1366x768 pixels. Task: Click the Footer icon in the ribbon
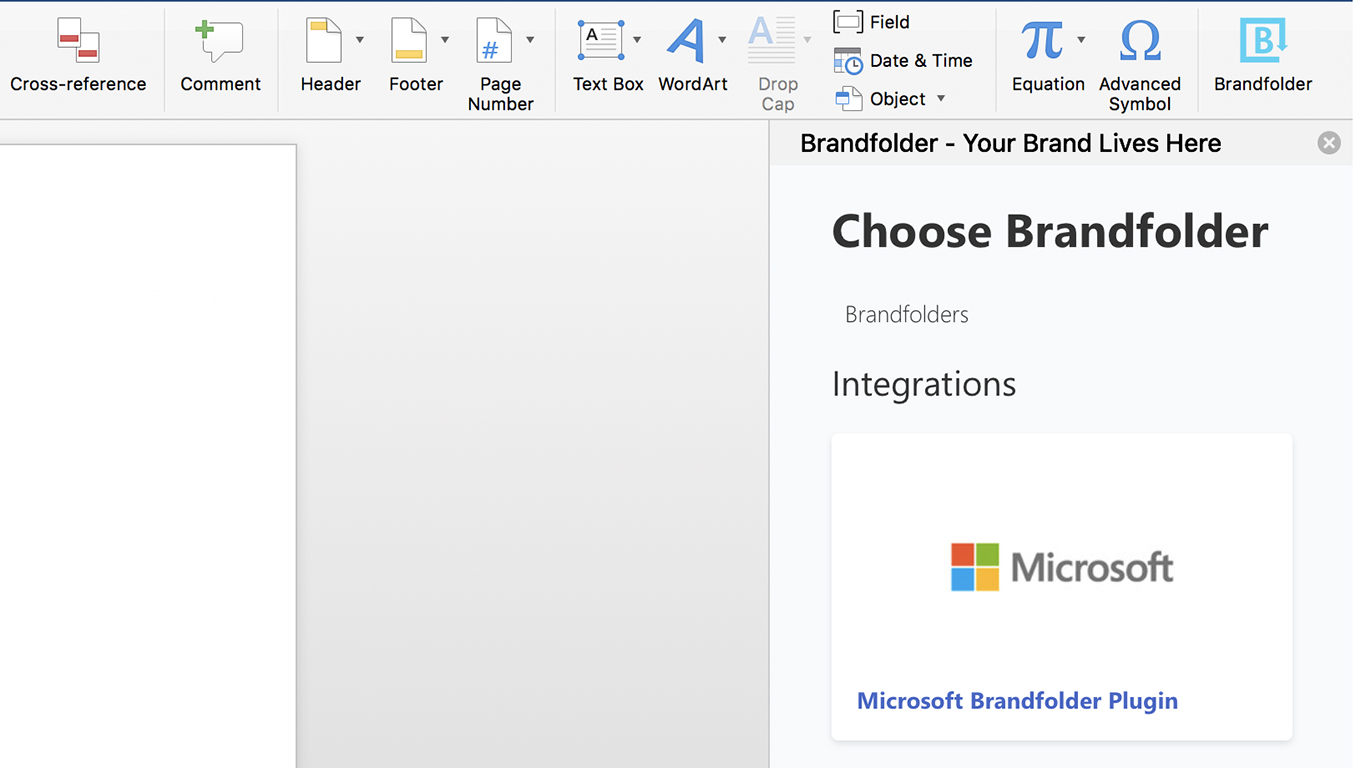(x=409, y=40)
